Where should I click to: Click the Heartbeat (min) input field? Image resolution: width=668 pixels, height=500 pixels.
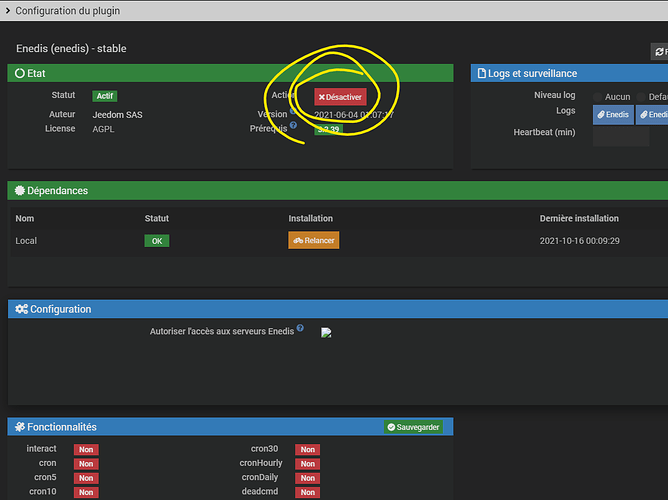tap(621, 136)
